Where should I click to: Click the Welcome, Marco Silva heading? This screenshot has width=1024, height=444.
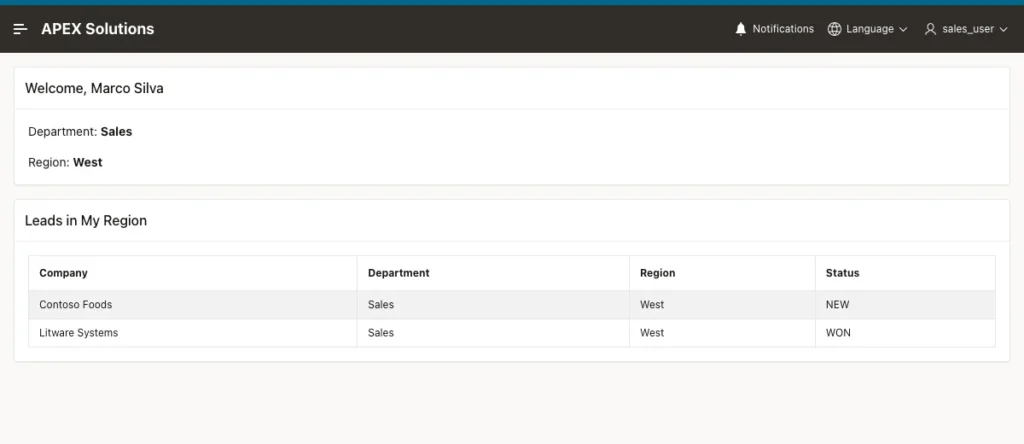tap(94, 88)
